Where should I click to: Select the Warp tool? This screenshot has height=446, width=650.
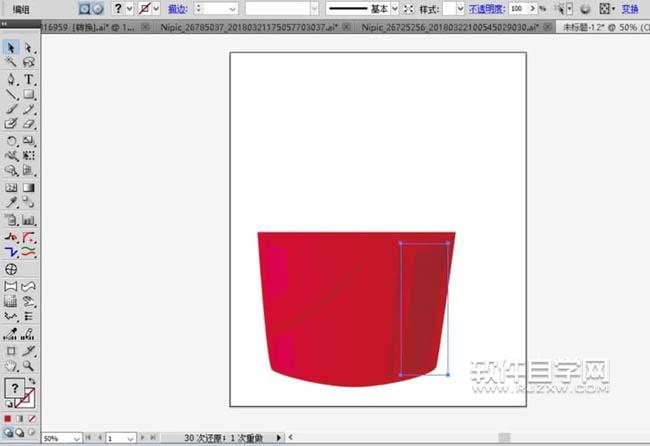pos(11,155)
